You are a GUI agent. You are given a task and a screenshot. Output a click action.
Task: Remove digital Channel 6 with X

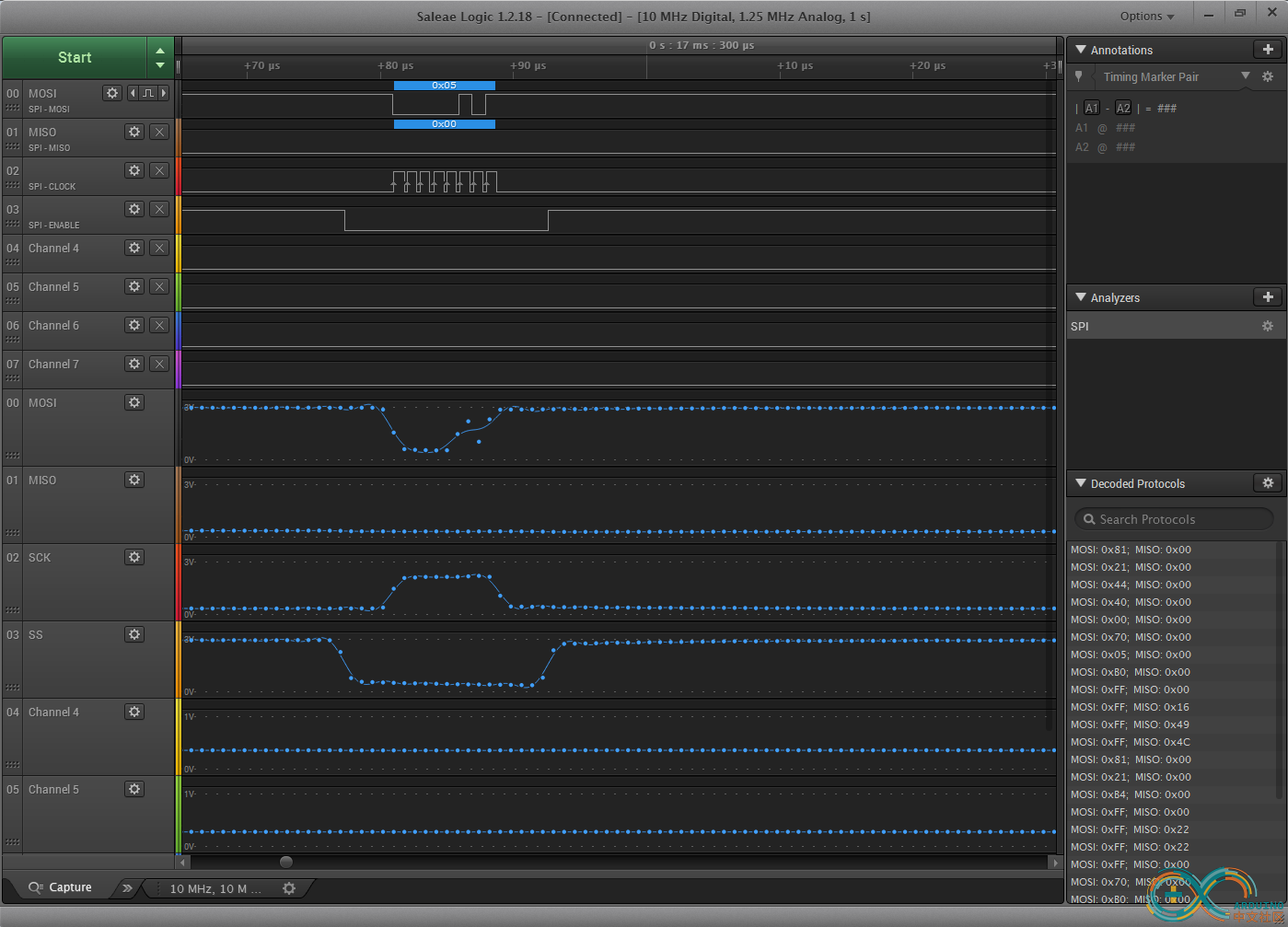click(x=159, y=325)
